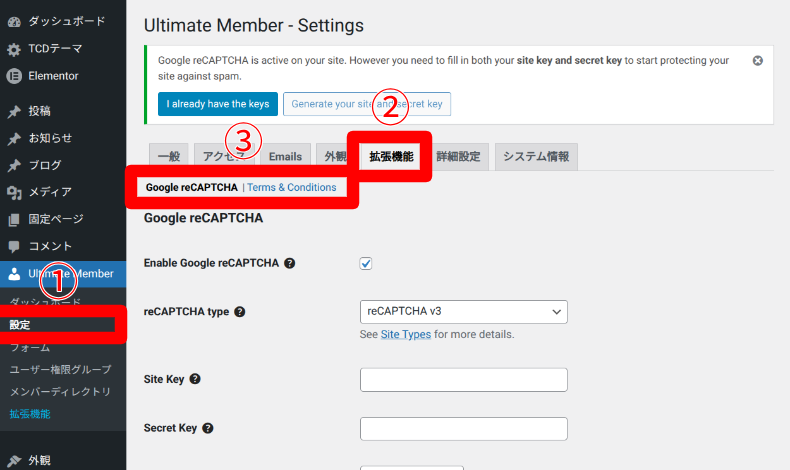Switch to the システム情報 settings tab
Viewport: 790px width, 470px height.
(x=536, y=157)
